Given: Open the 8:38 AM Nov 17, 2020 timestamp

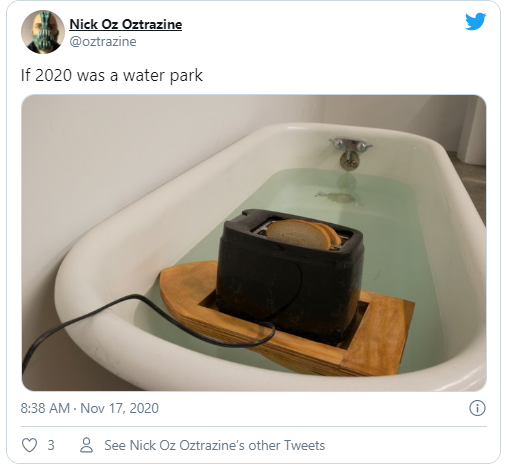Looking at the screenshot, I should pos(90,408).
